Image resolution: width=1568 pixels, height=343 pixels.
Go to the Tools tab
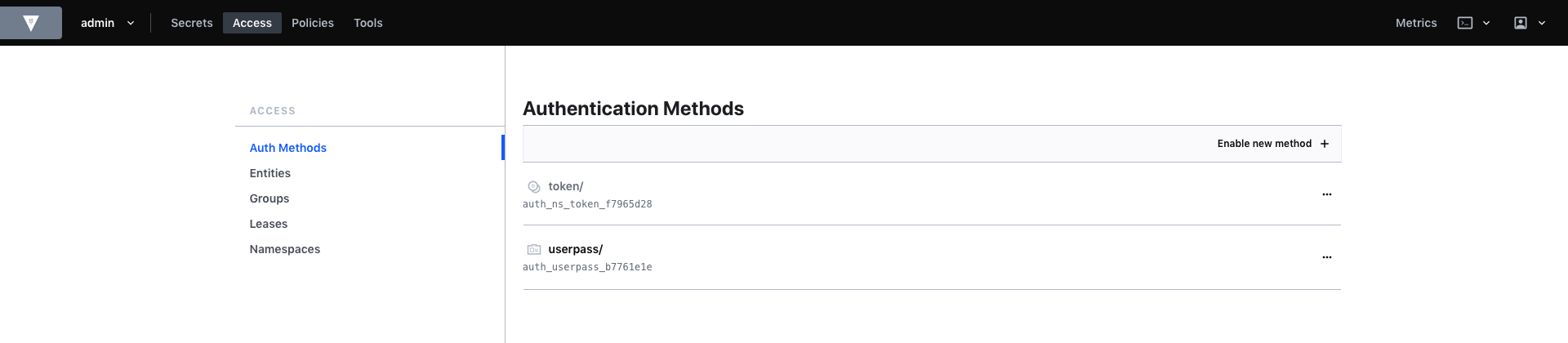tap(368, 23)
